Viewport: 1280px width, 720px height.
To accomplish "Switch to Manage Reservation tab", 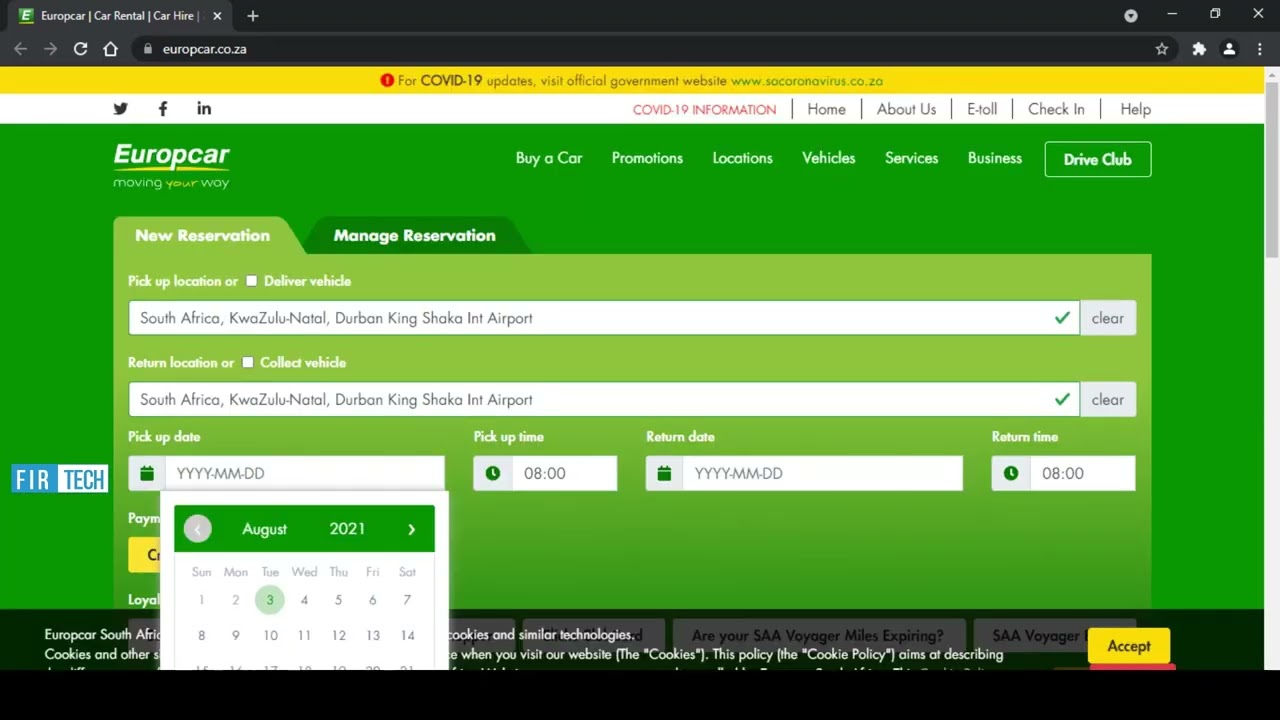I will coord(414,236).
